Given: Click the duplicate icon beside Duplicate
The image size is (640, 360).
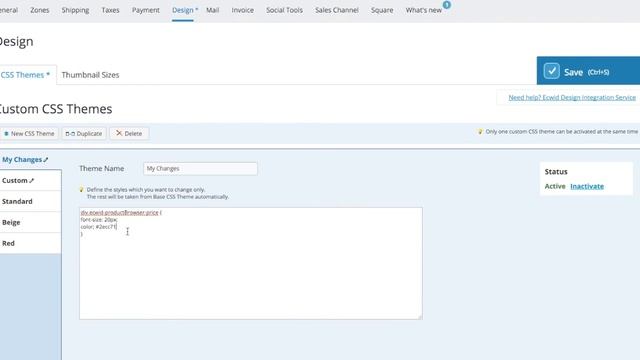Looking at the screenshot, I should 70,133.
